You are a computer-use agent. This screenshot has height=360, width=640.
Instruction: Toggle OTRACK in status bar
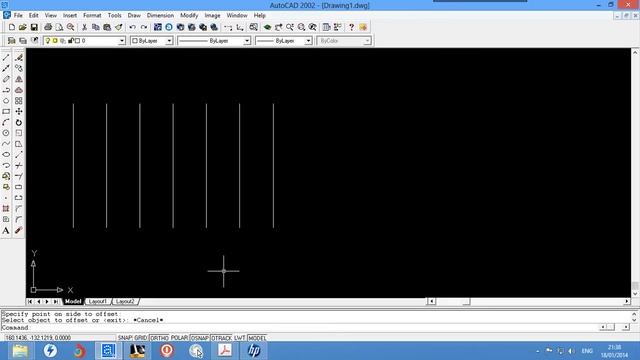pyautogui.click(x=221, y=338)
